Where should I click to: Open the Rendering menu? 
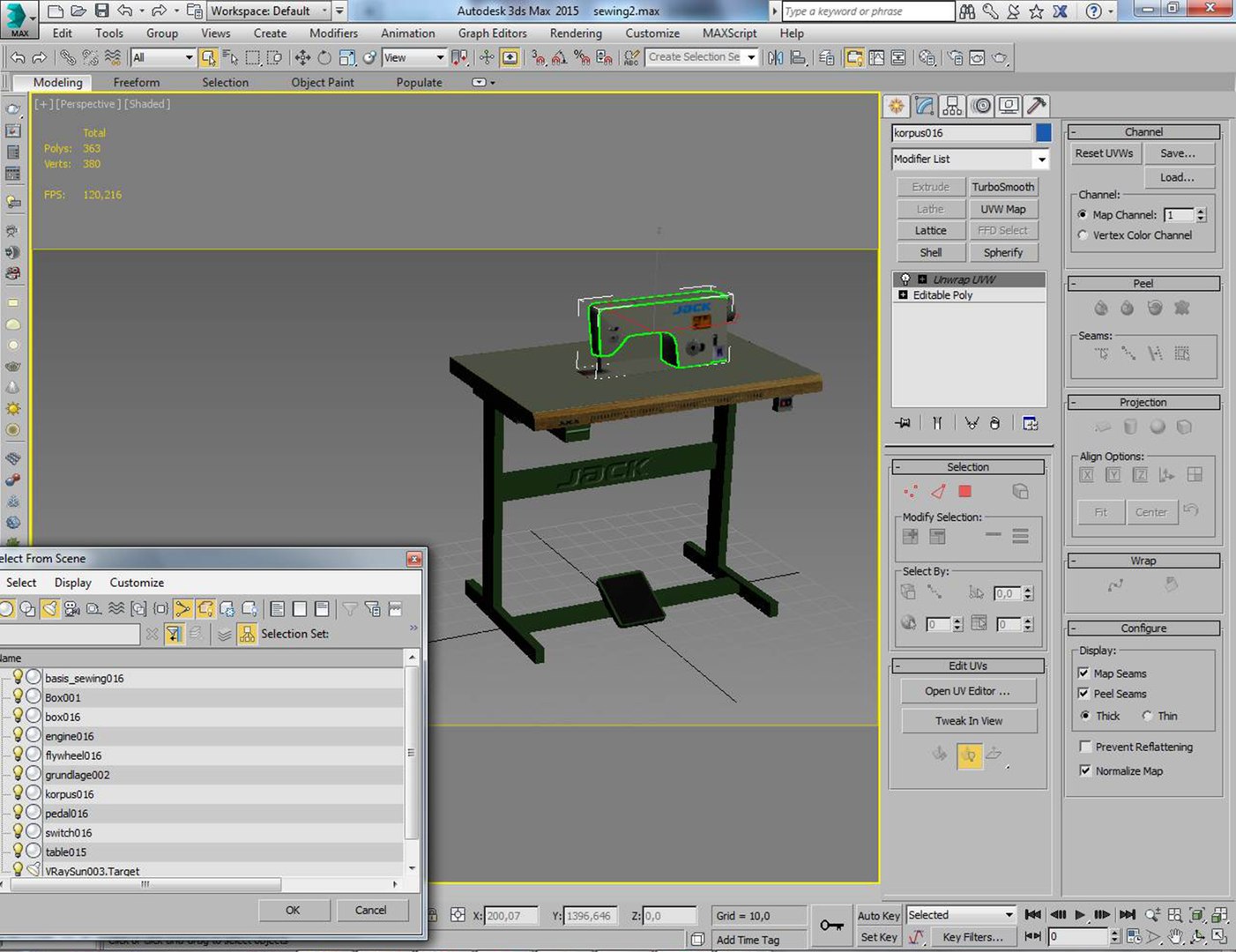point(576,33)
